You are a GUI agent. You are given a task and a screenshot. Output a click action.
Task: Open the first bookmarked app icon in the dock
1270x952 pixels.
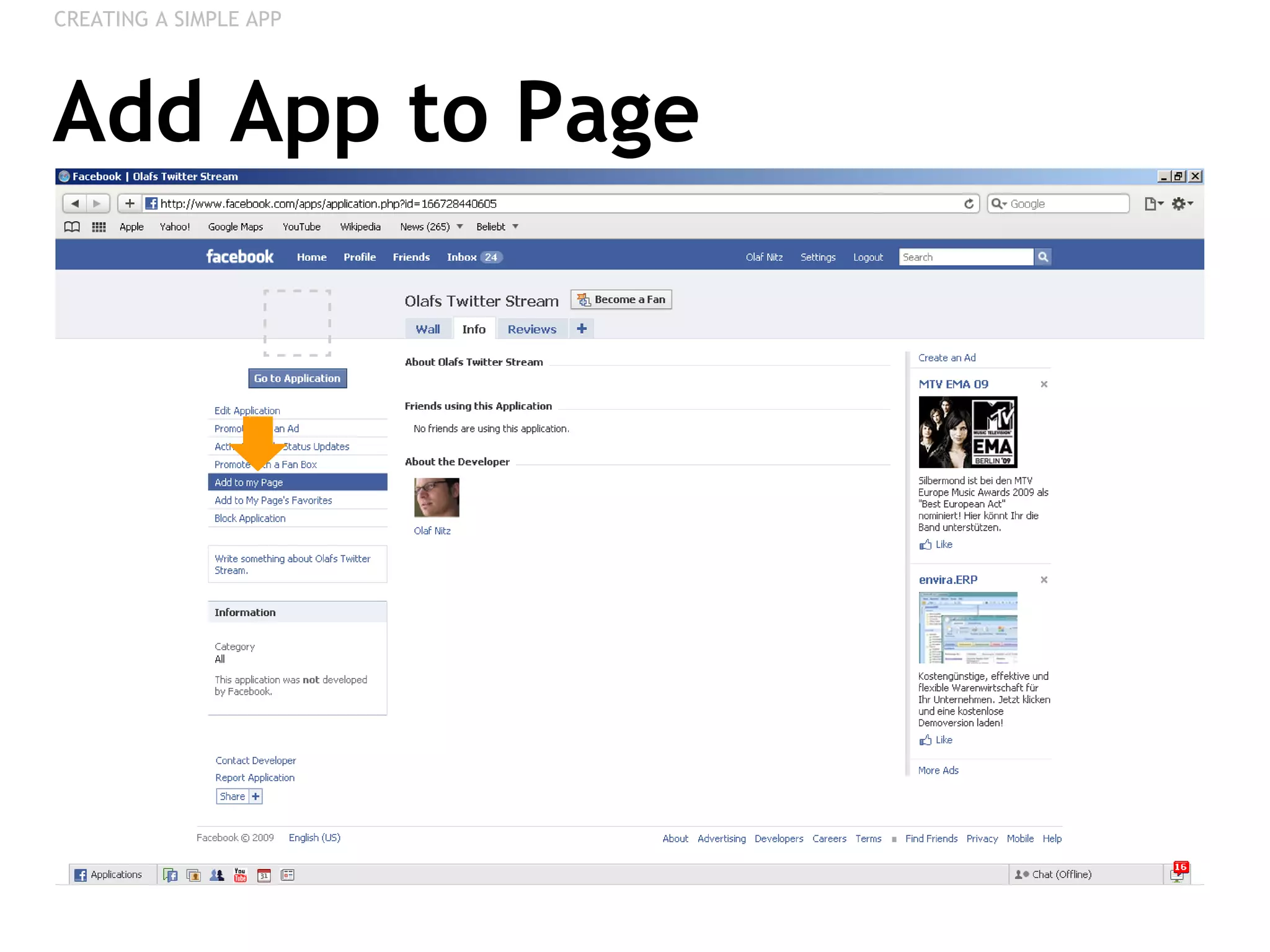point(171,875)
